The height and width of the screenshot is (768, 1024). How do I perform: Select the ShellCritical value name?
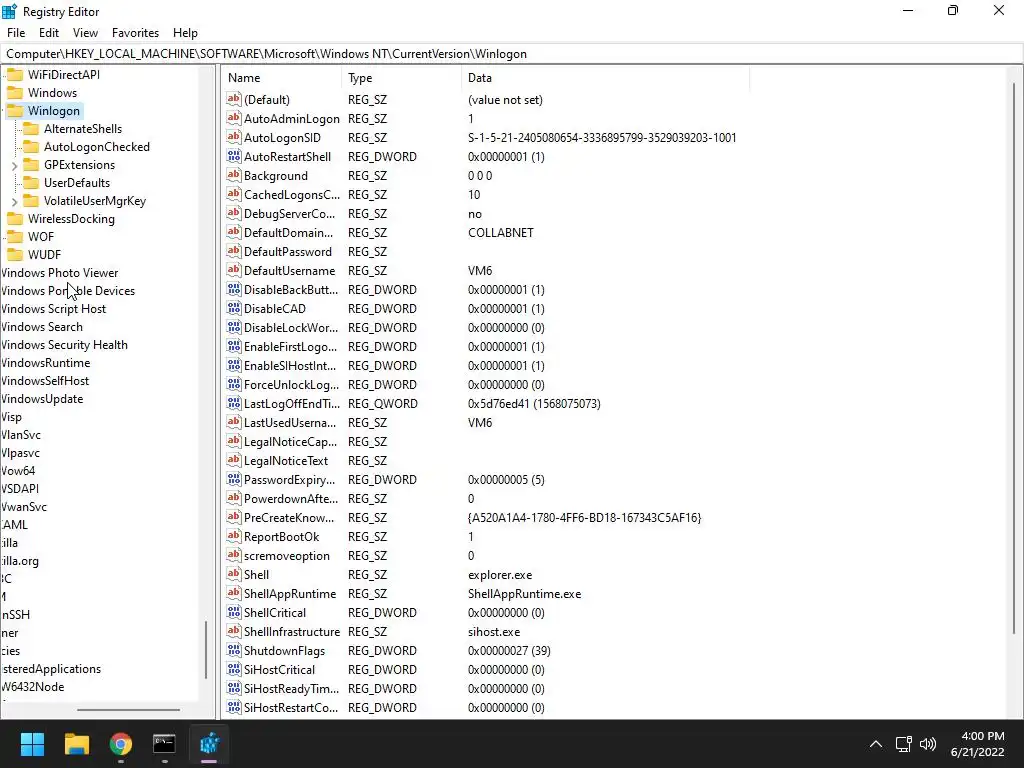pyautogui.click(x=275, y=613)
